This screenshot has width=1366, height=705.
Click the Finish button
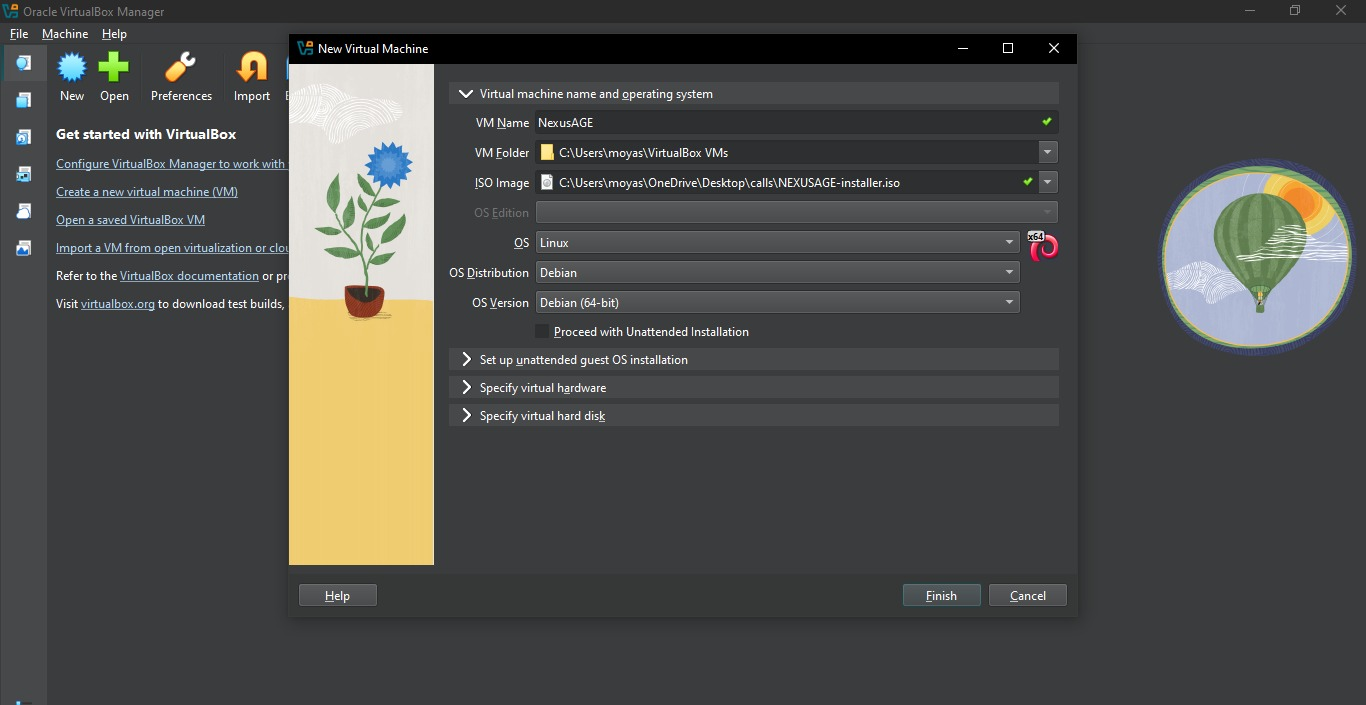tap(941, 595)
